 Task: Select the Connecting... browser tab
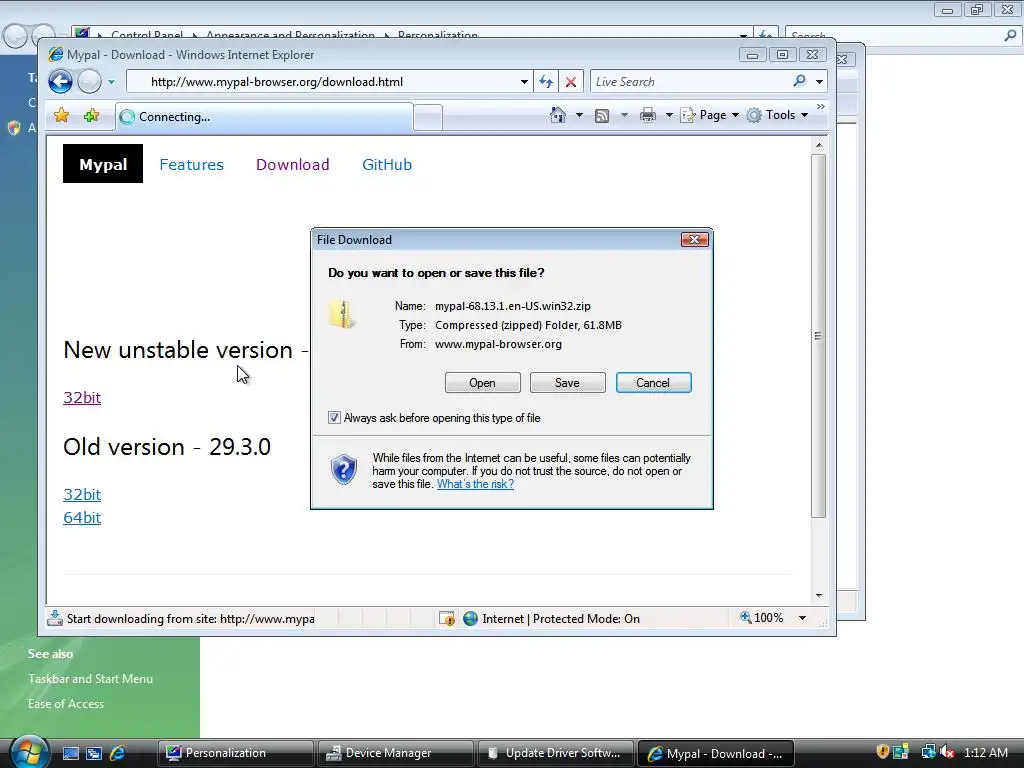(x=264, y=117)
